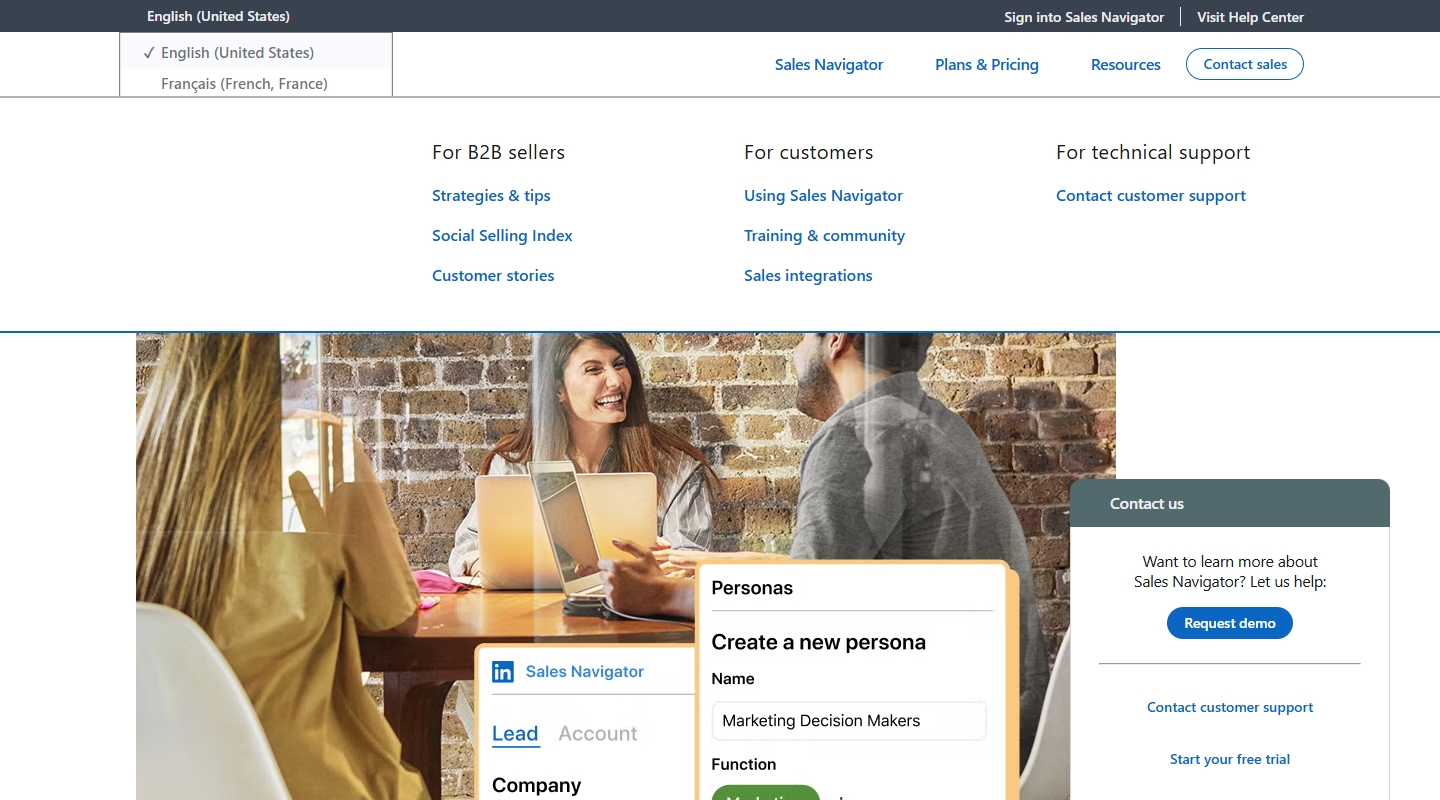Switch to the Account tab in mockup

click(x=598, y=734)
